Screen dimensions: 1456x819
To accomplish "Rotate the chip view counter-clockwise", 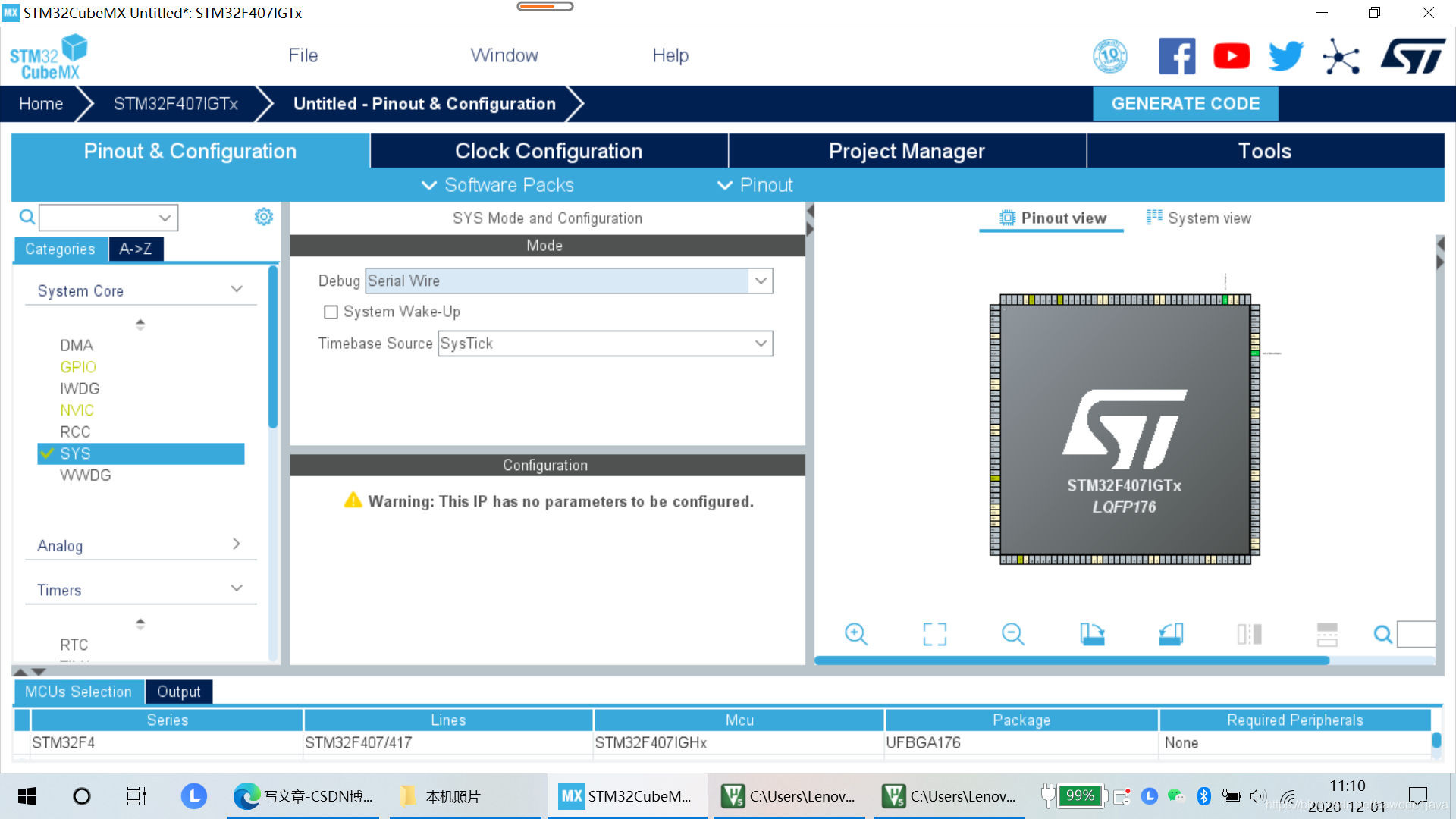I will point(1170,634).
